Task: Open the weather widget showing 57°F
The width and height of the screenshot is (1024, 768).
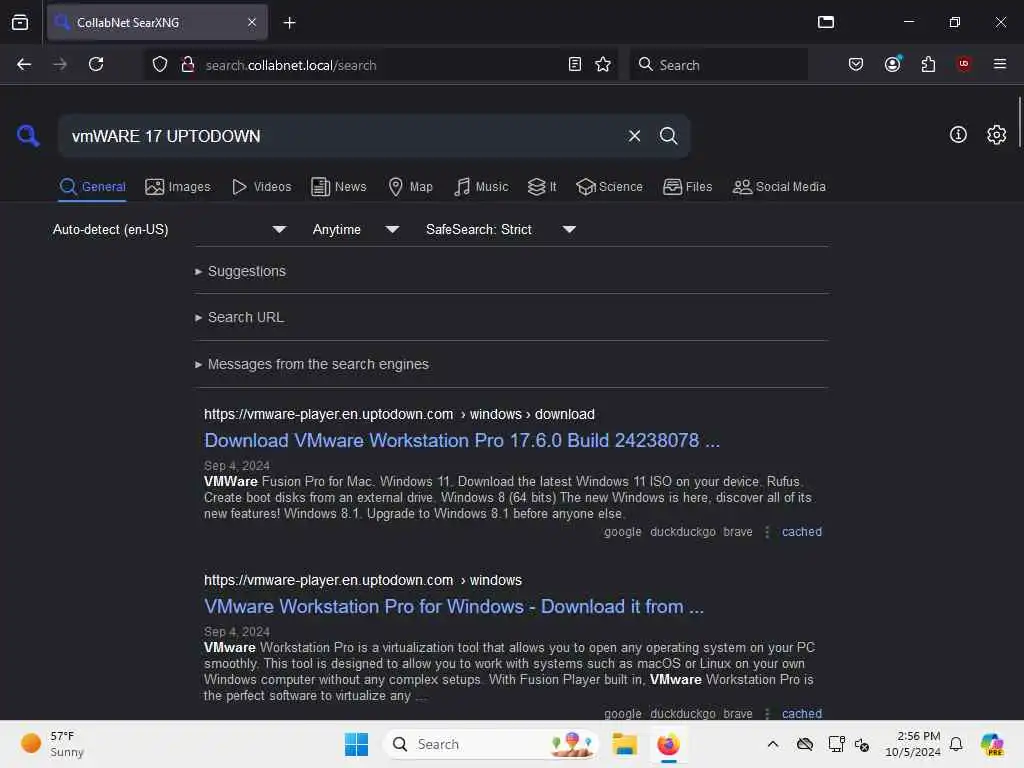Action: tap(52, 744)
